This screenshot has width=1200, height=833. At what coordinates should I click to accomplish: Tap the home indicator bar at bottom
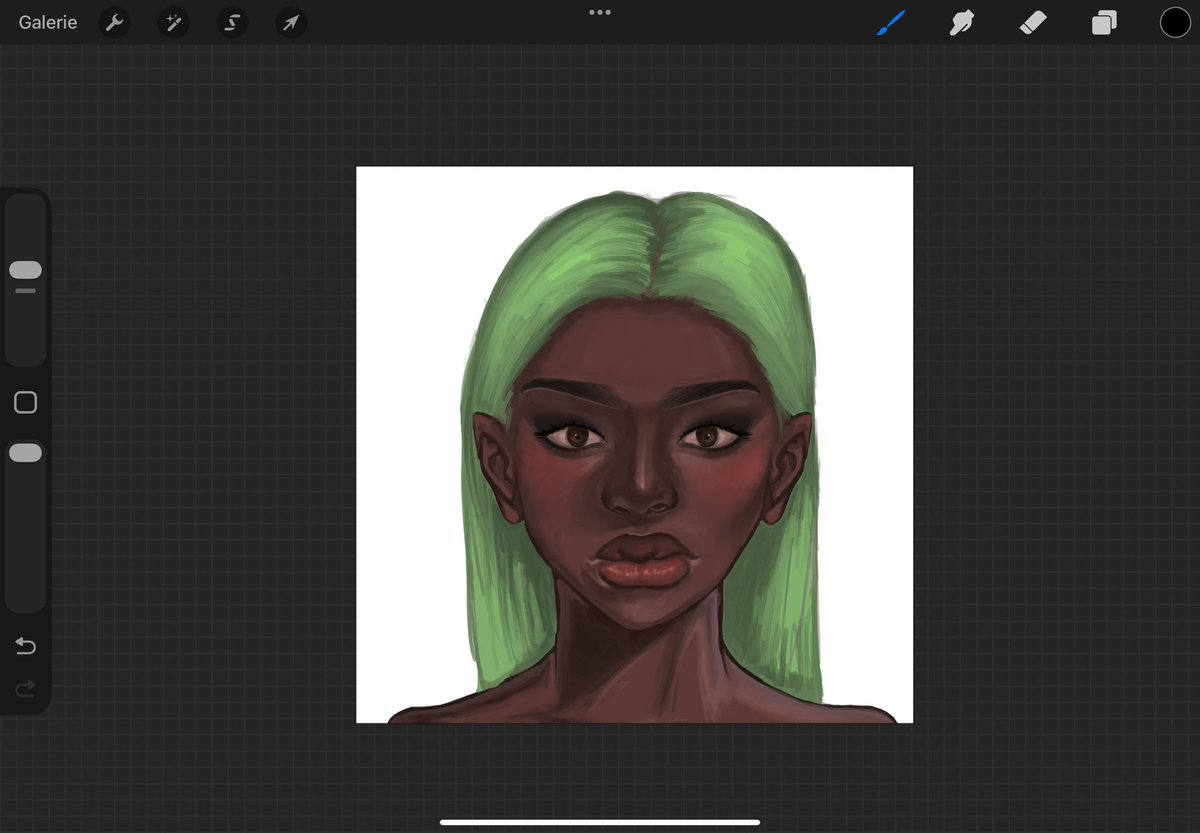(600, 823)
